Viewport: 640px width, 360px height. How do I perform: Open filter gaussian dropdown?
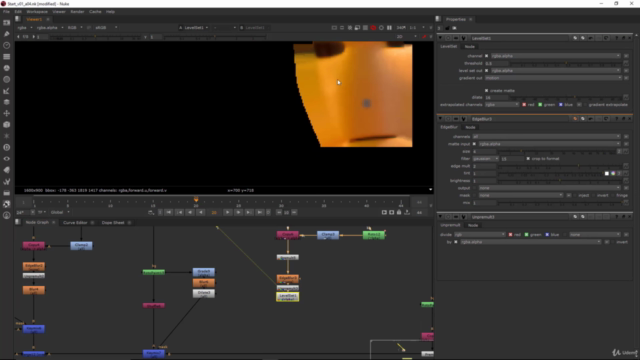pos(486,159)
